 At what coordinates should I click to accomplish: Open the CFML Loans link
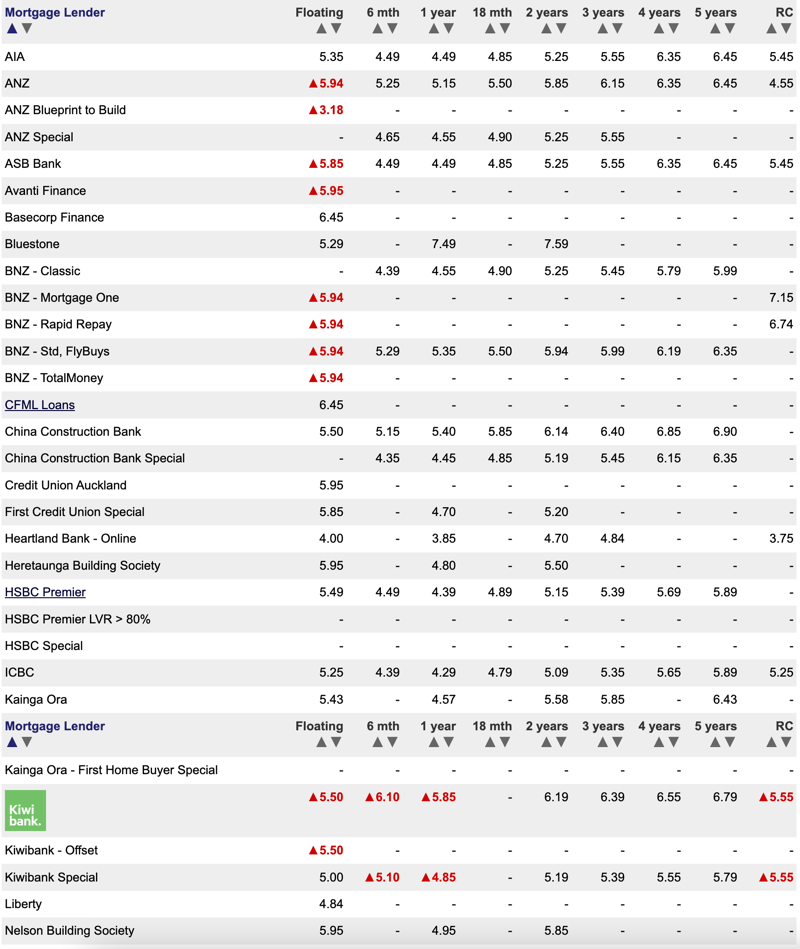click(39, 405)
